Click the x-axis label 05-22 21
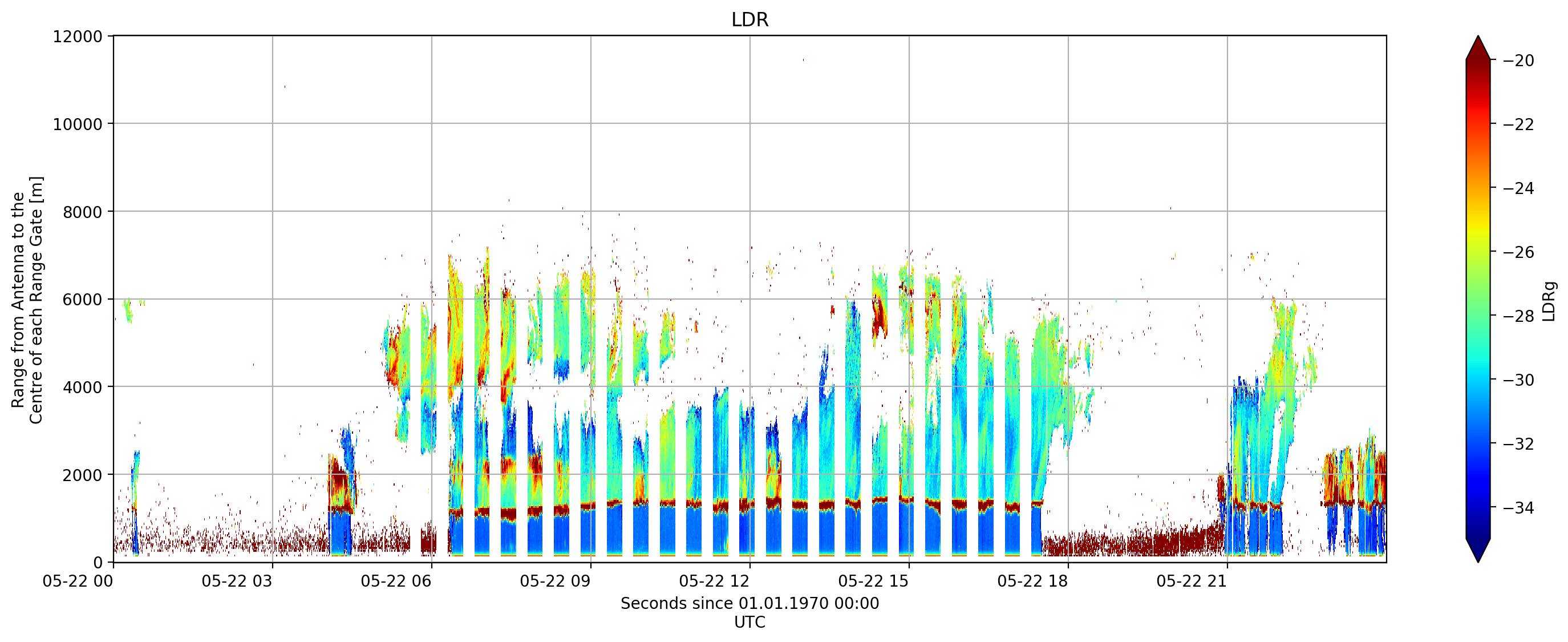Screen dimensions: 1568x642 tap(1192, 581)
